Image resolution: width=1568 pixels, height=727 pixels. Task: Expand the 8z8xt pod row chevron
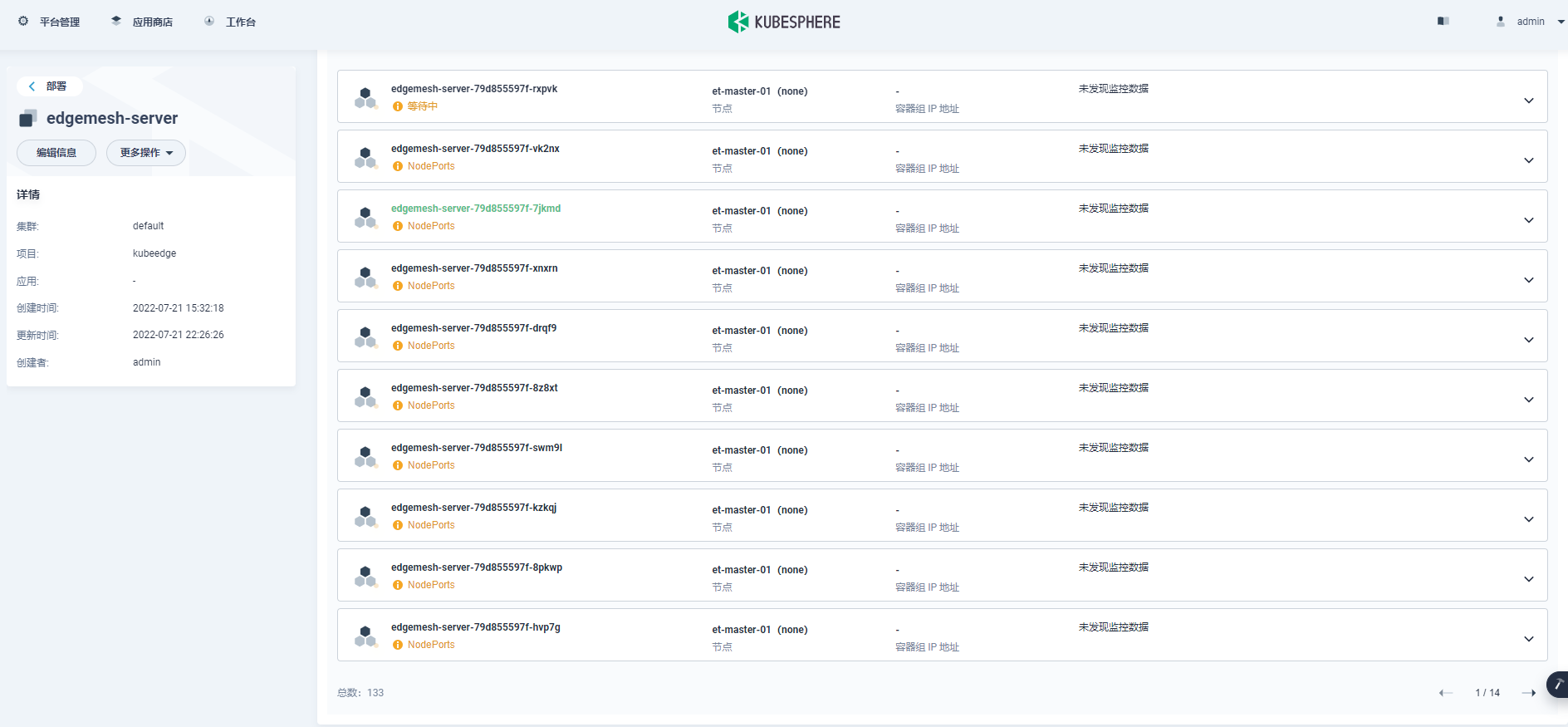coord(1529,400)
